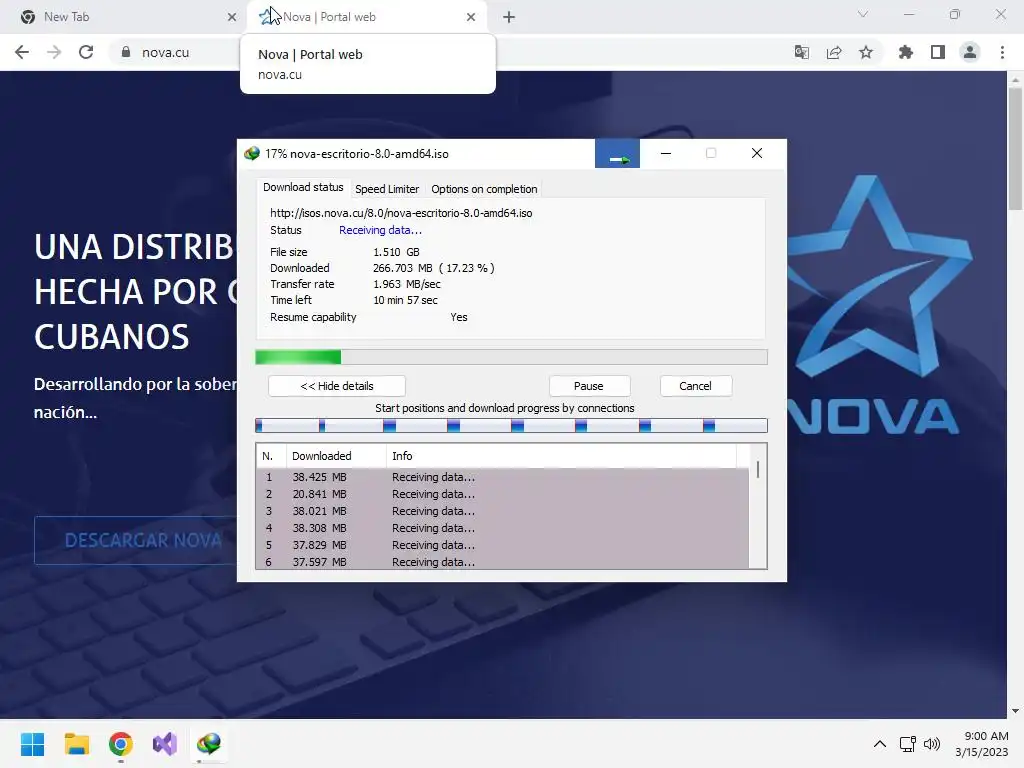Image resolution: width=1024 pixels, height=768 pixels.
Task: Click the Chrome back arrow
Action: (x=22, y=52)
